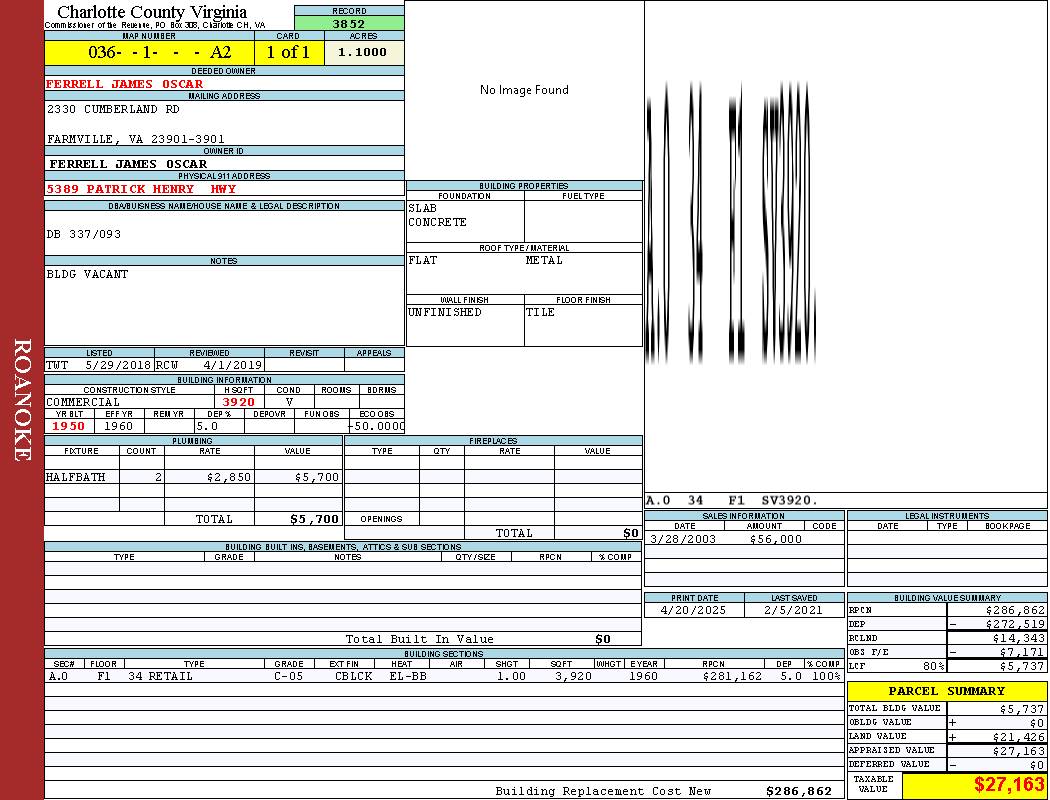Screen dimensions: 1050x800
Task: Select the $56,000 sale amount
Action: click(775, 539)
